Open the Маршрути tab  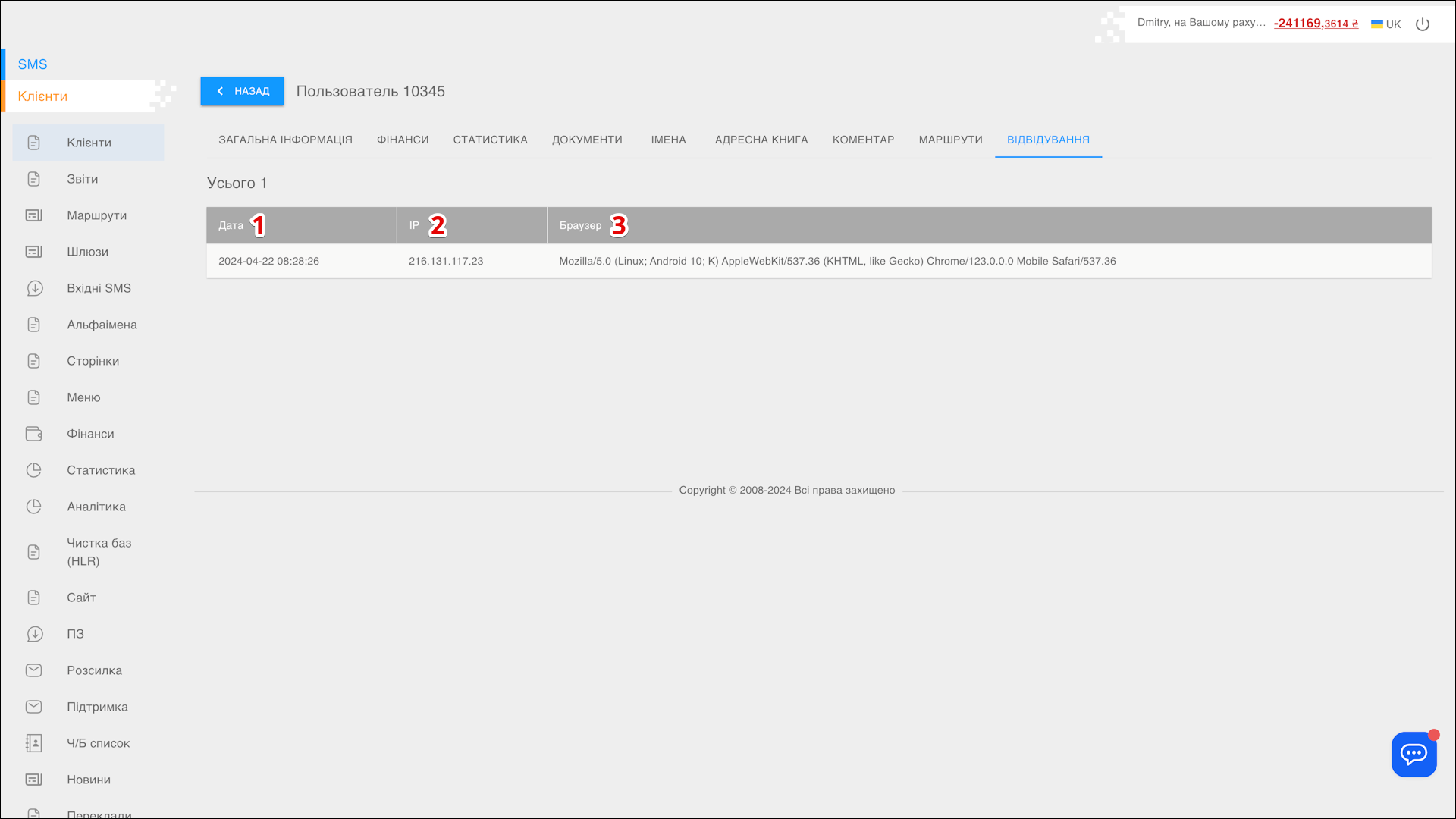coord(950,140)
